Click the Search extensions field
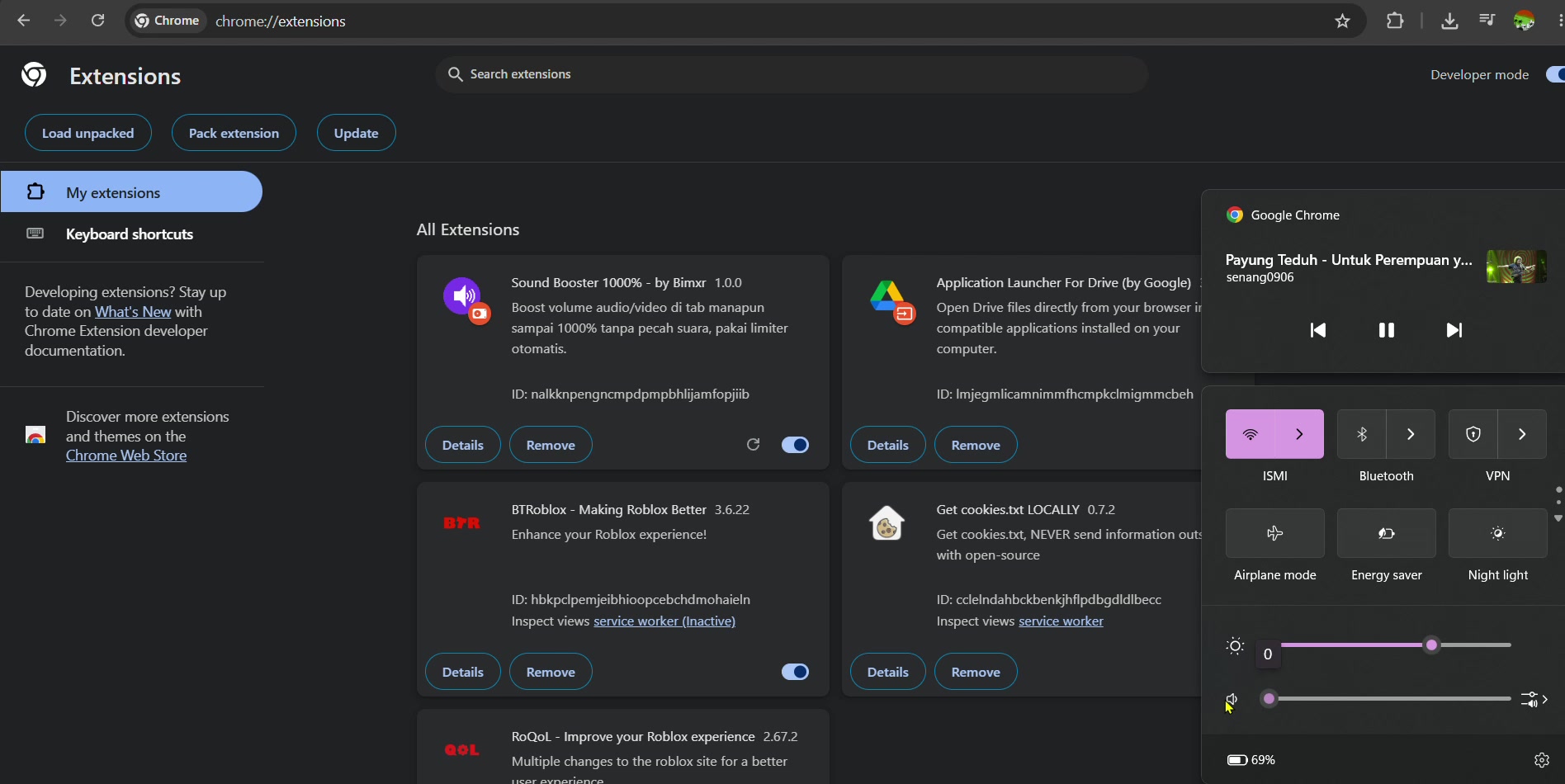 tap(792, 74)
